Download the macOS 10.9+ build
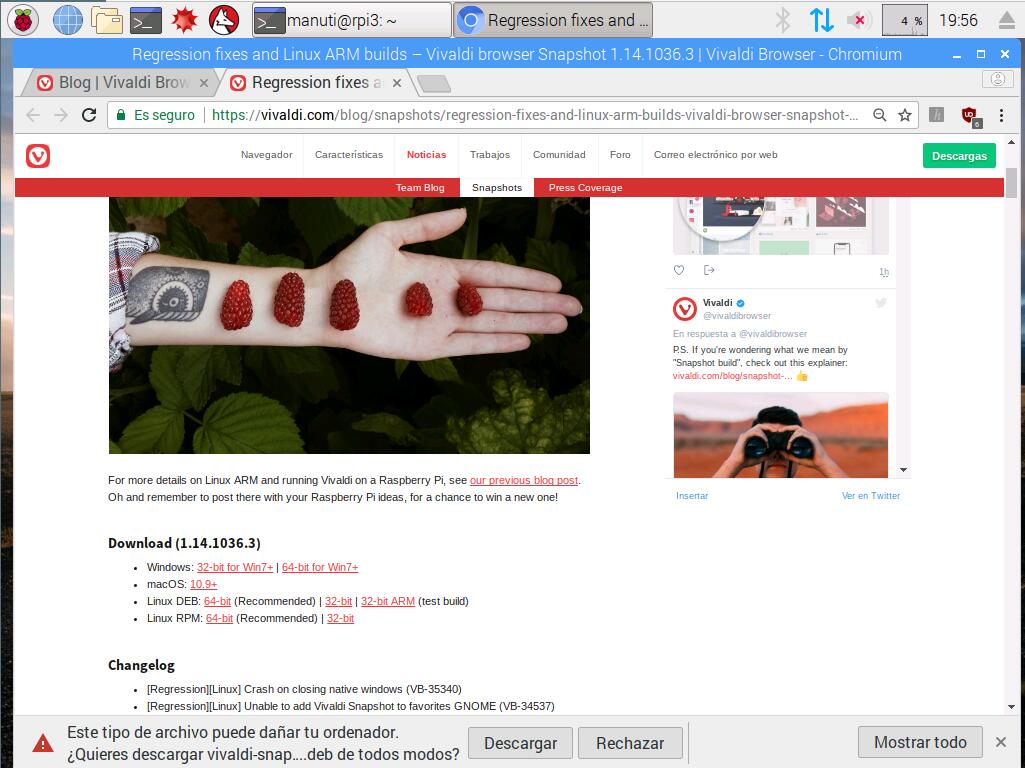1025x768 pixels. pos(203,584)
